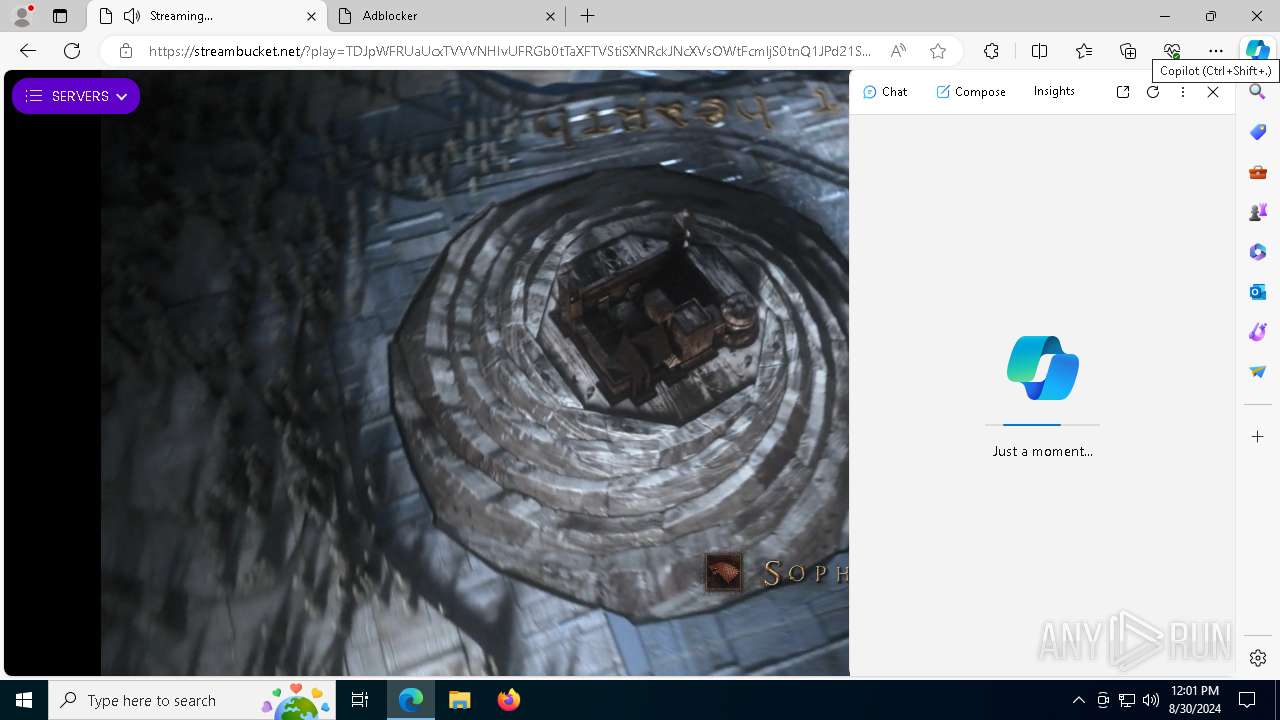Toggle the Copilot sidebar button
1280x720 pixels.
point(1257,51)
